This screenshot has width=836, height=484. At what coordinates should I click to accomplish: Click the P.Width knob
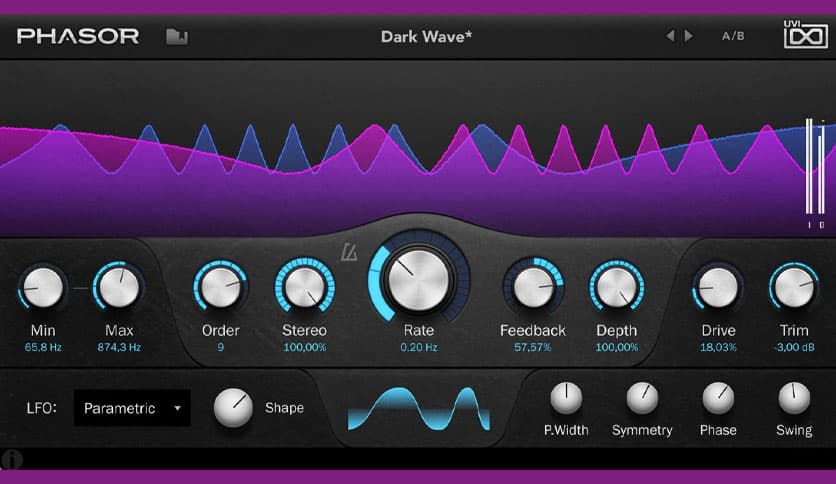566,399
